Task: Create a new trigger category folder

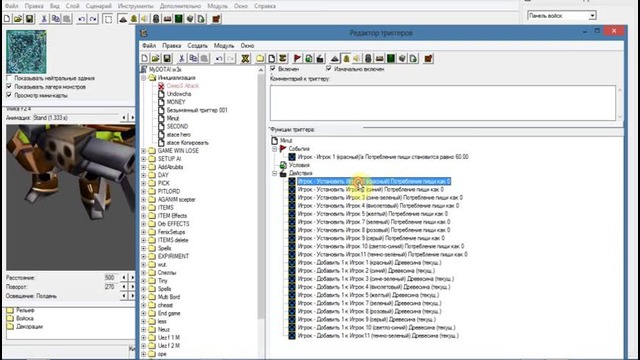Action: (x=260, y=59)
